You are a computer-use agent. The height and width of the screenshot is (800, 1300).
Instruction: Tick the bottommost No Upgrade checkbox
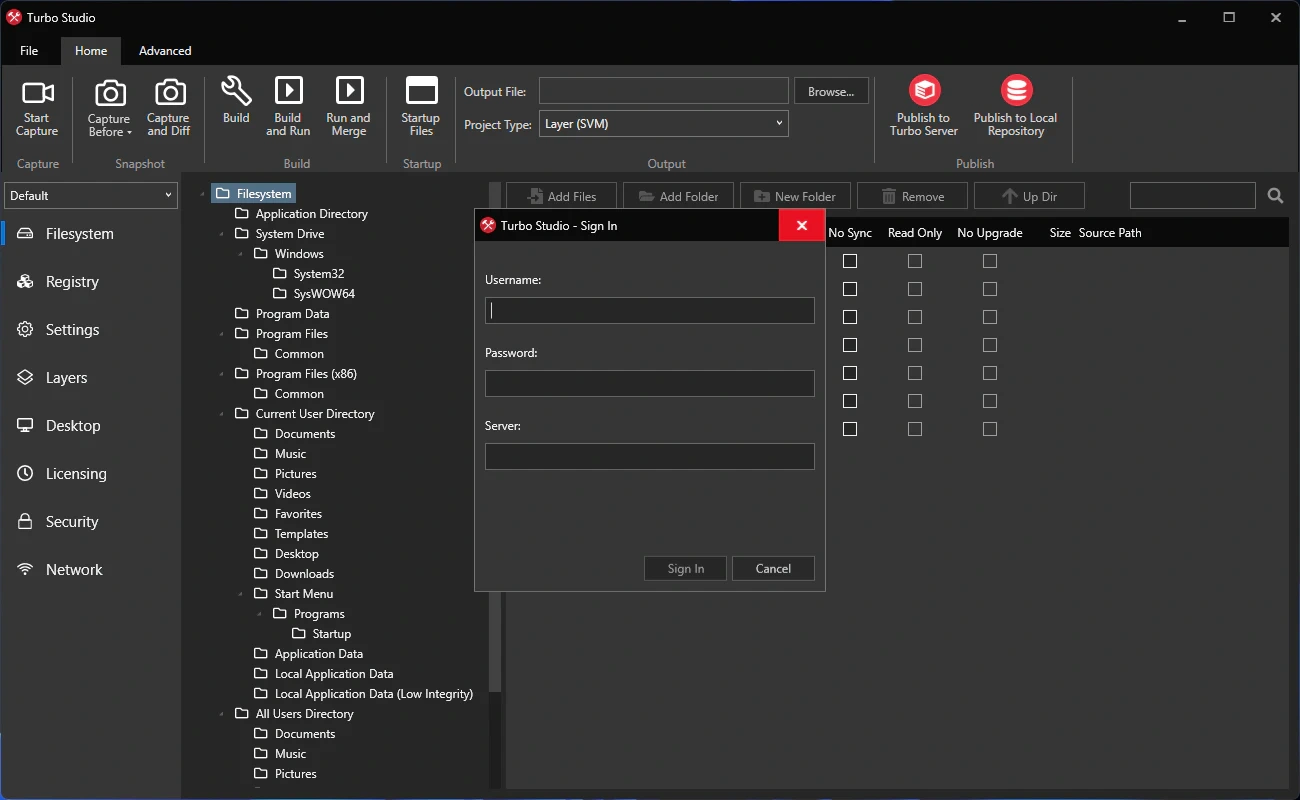click(x=990, y=429)
